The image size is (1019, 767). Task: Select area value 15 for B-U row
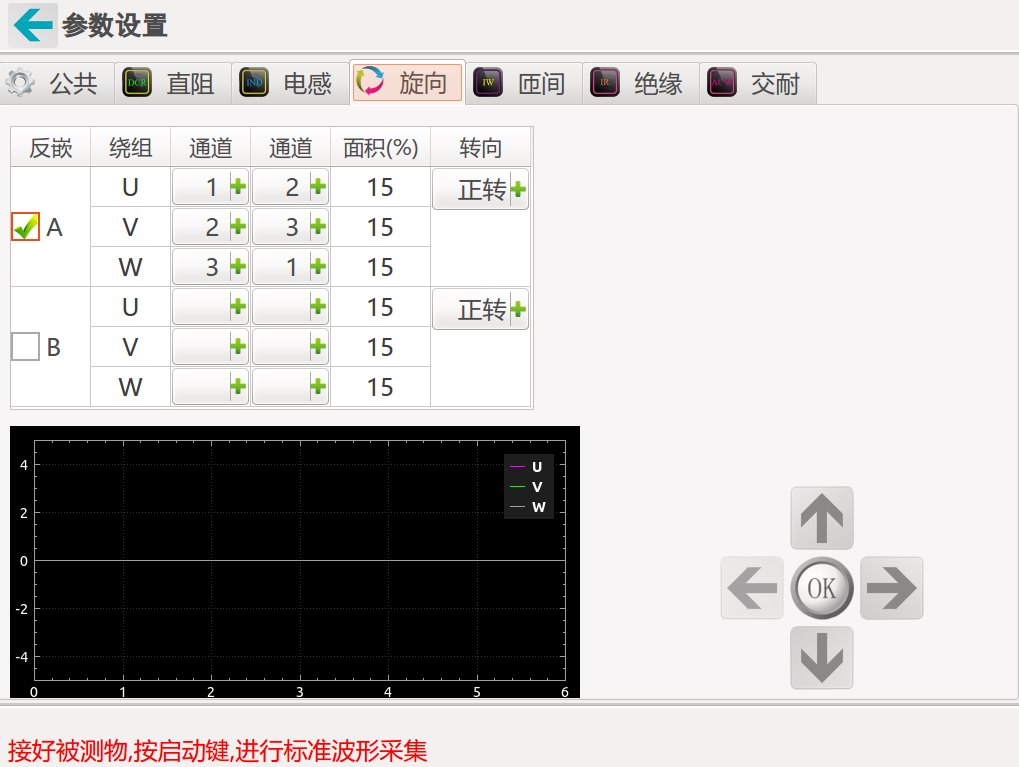pos(380,307)
